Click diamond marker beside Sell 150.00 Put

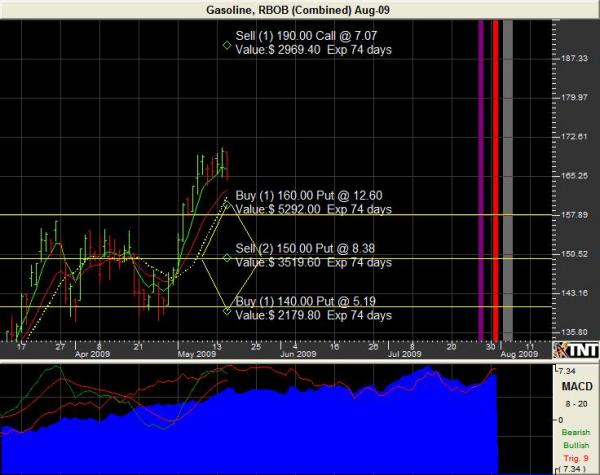[227, 258]
